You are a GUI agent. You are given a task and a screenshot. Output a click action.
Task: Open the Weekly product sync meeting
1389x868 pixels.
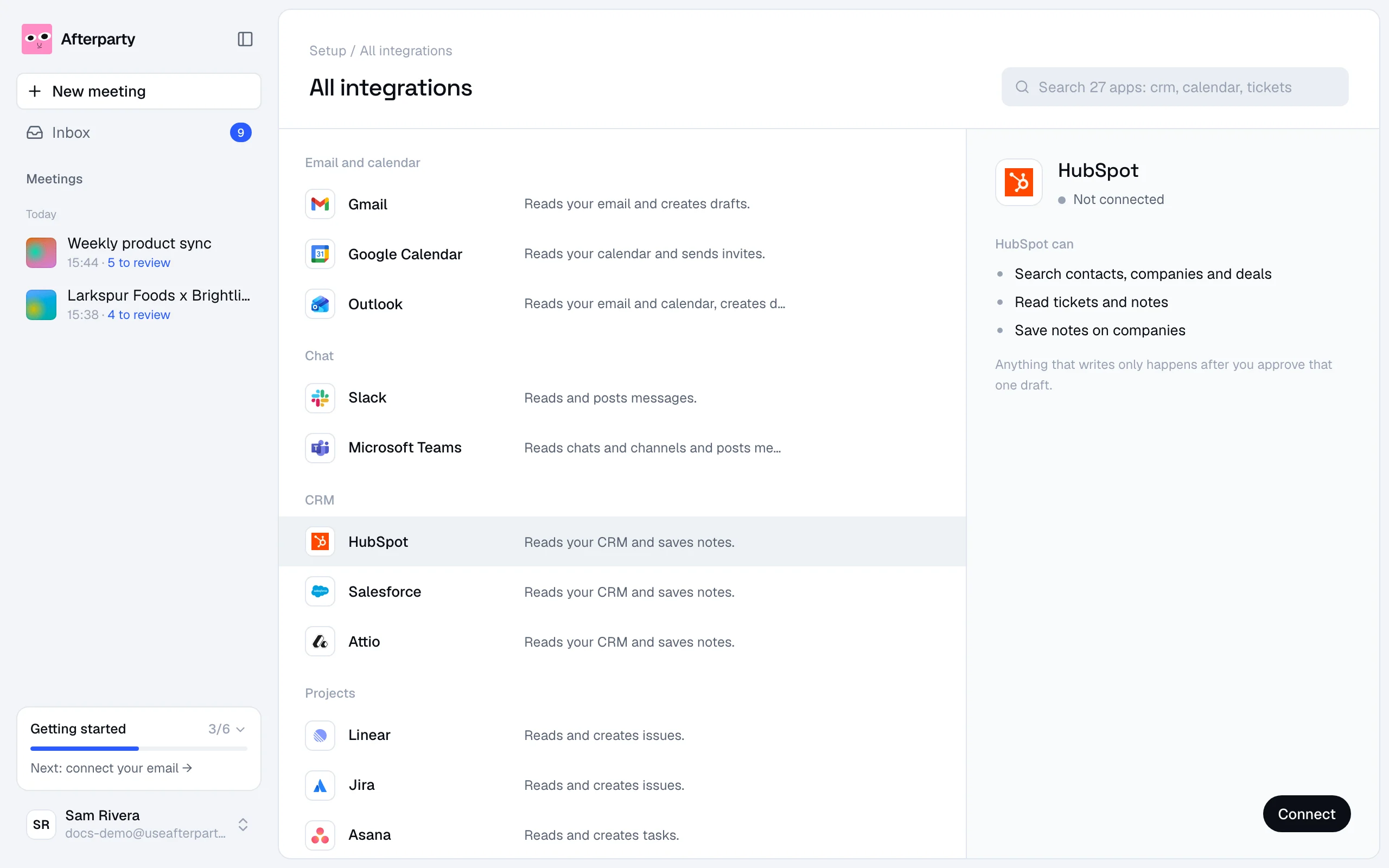pos(139,253)
